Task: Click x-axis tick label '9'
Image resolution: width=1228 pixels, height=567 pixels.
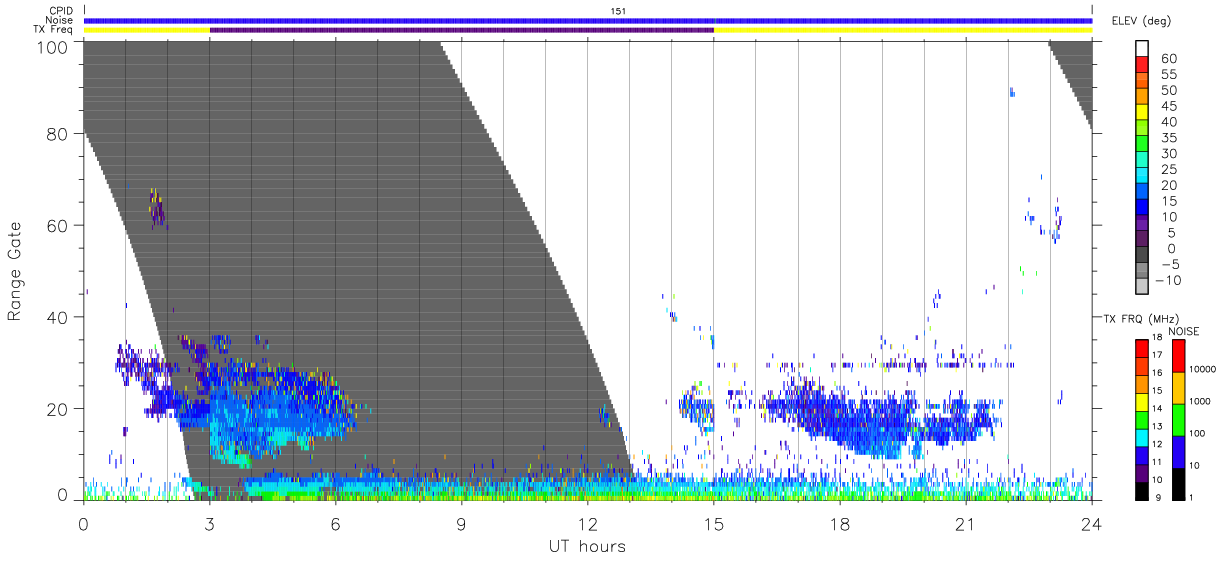Action: (462, 523)
